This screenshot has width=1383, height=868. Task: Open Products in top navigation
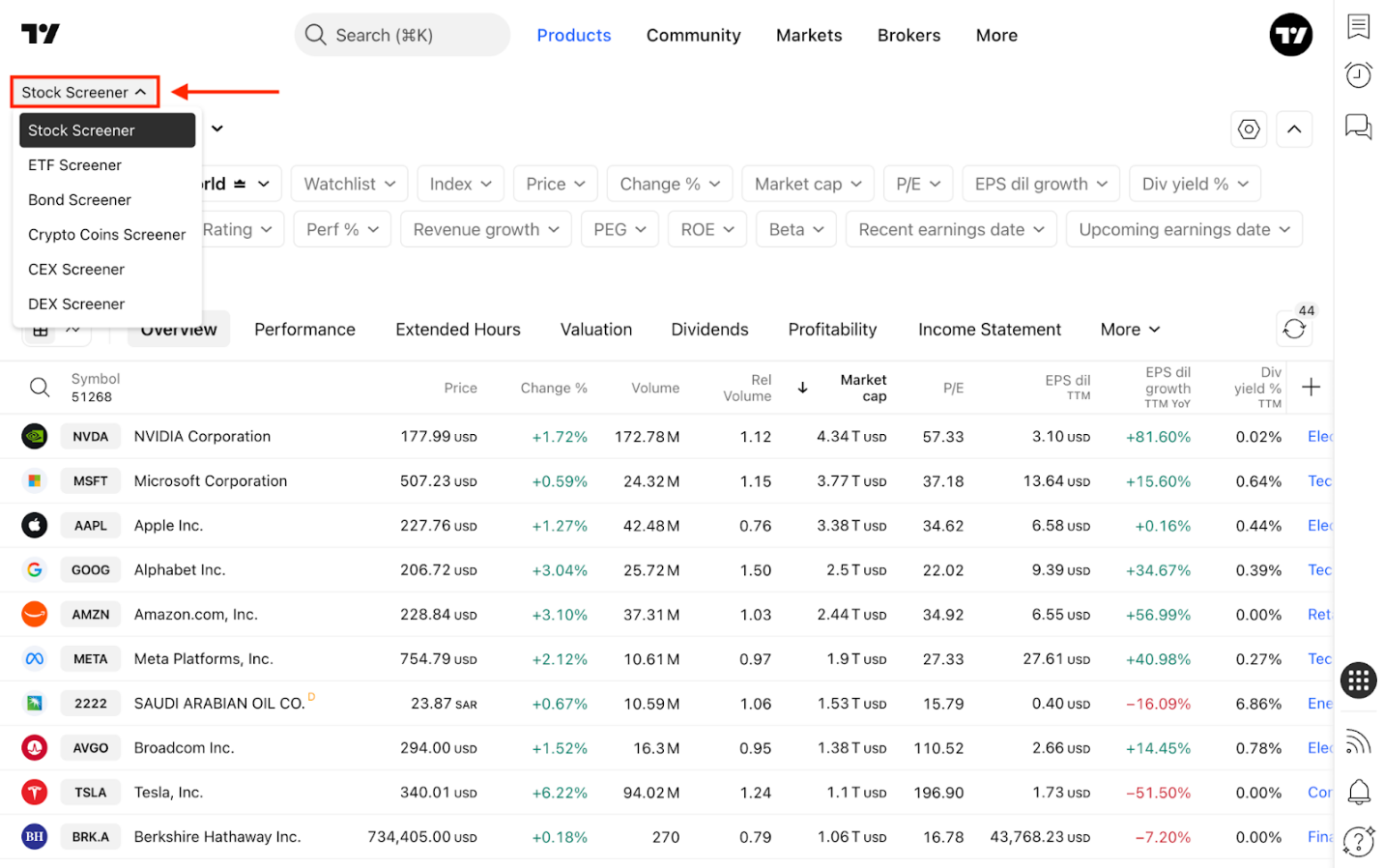pos(574,35)
